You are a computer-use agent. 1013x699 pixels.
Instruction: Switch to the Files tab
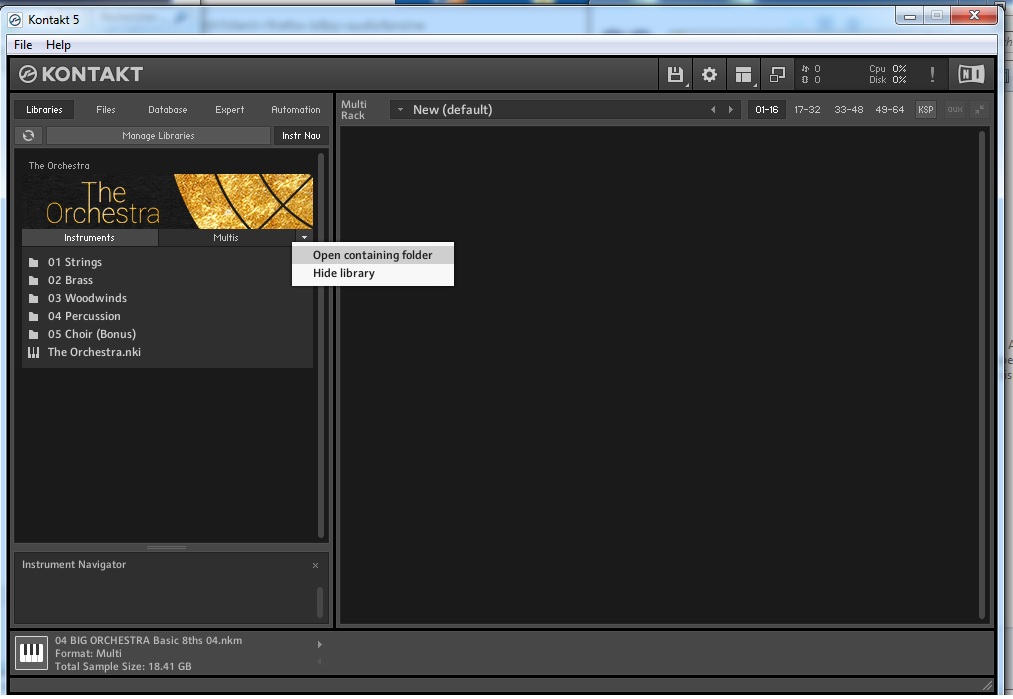[106, 110]
